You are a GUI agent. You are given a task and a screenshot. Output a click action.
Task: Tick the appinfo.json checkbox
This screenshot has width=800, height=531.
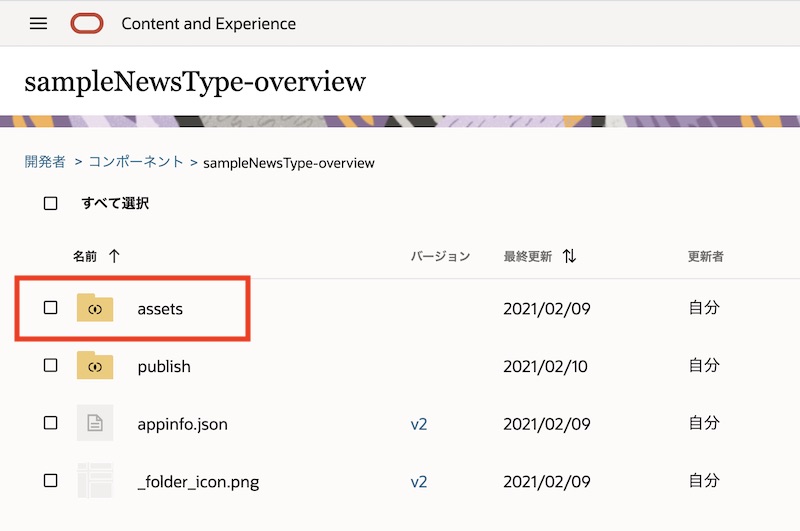(x=51, y=423)
